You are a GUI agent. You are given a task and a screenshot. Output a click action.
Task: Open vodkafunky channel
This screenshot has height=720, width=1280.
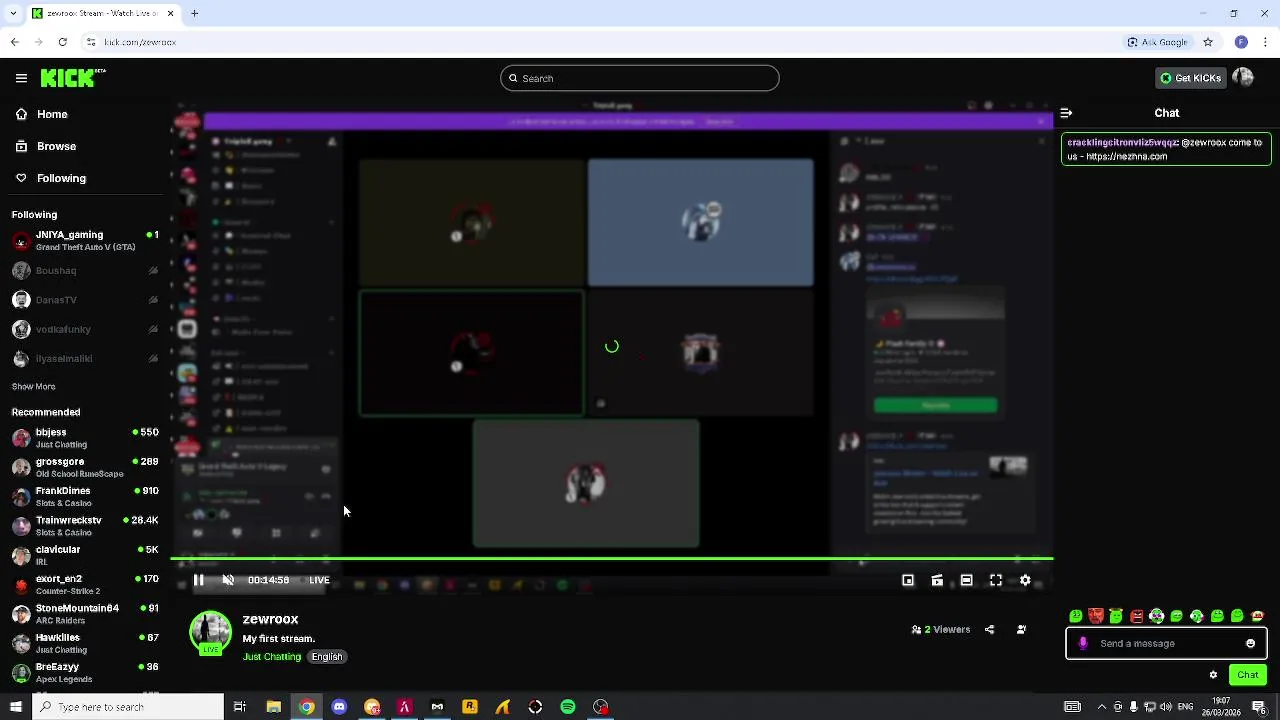coord(85,329)
